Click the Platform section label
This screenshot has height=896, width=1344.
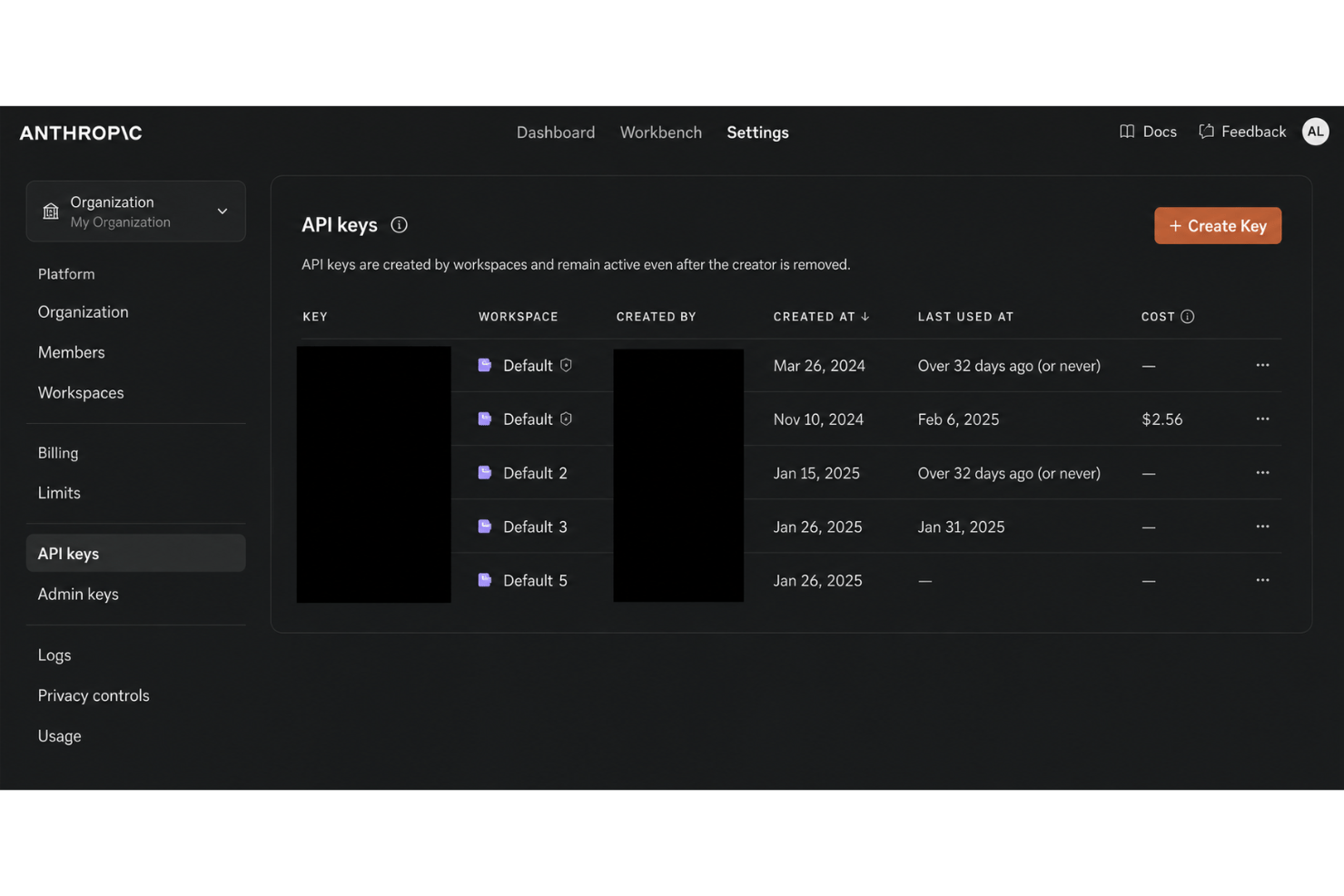pos(66,274)
